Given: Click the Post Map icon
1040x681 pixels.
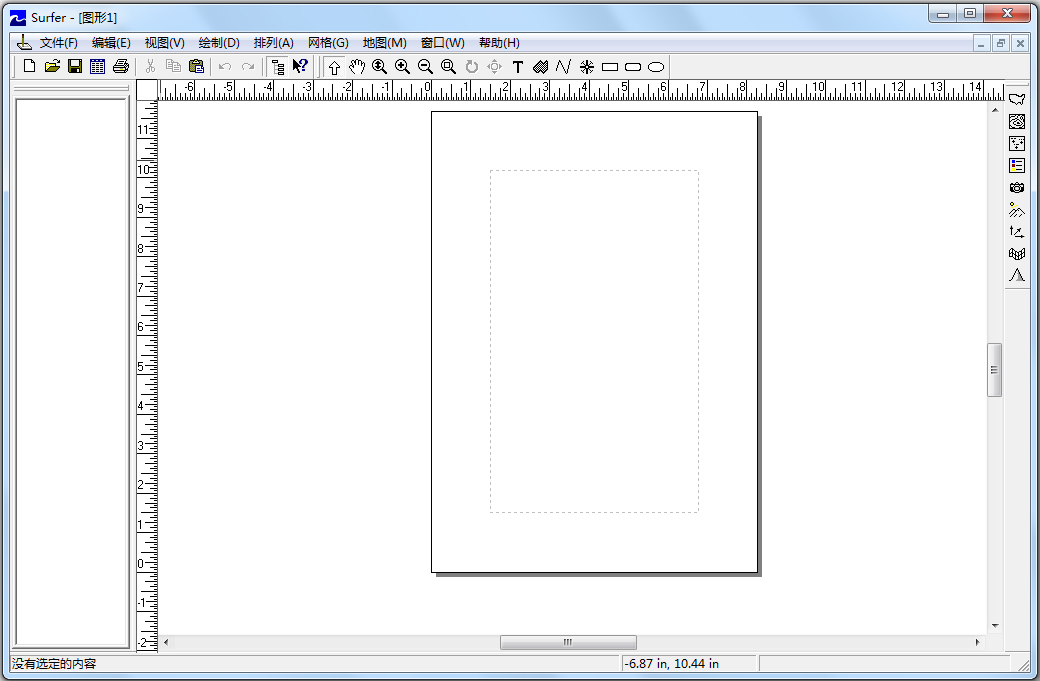Looking at the screenshot, I should (1017, 143).
